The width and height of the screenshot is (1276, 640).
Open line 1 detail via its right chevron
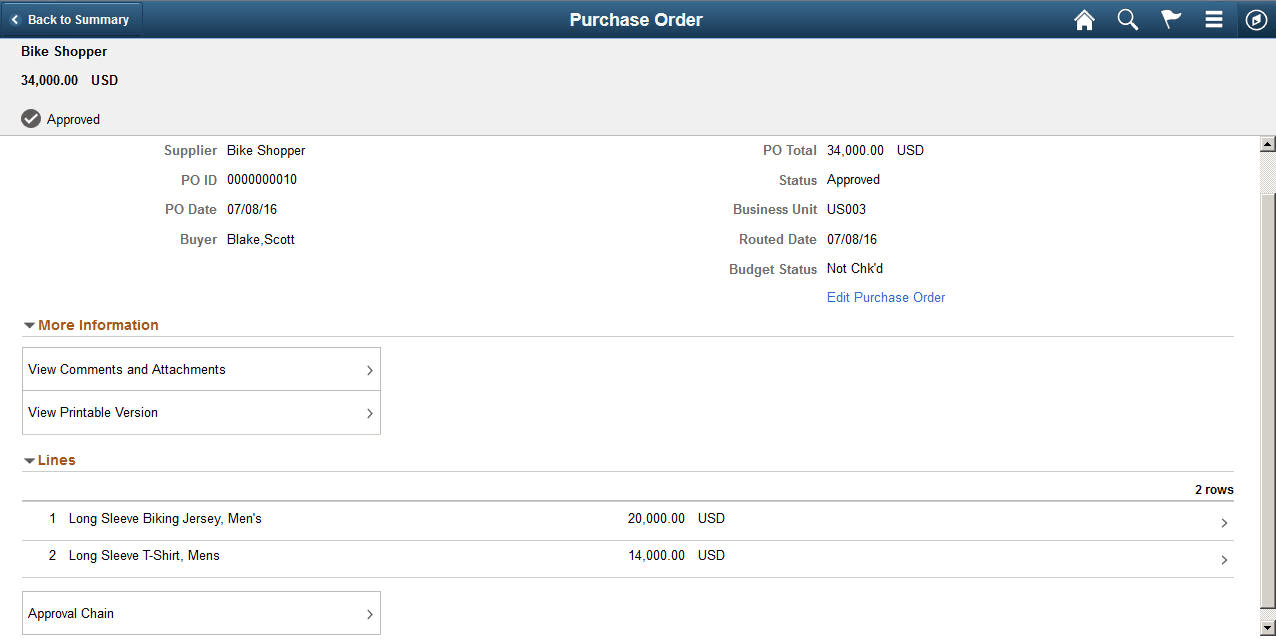pos(1224,522)
